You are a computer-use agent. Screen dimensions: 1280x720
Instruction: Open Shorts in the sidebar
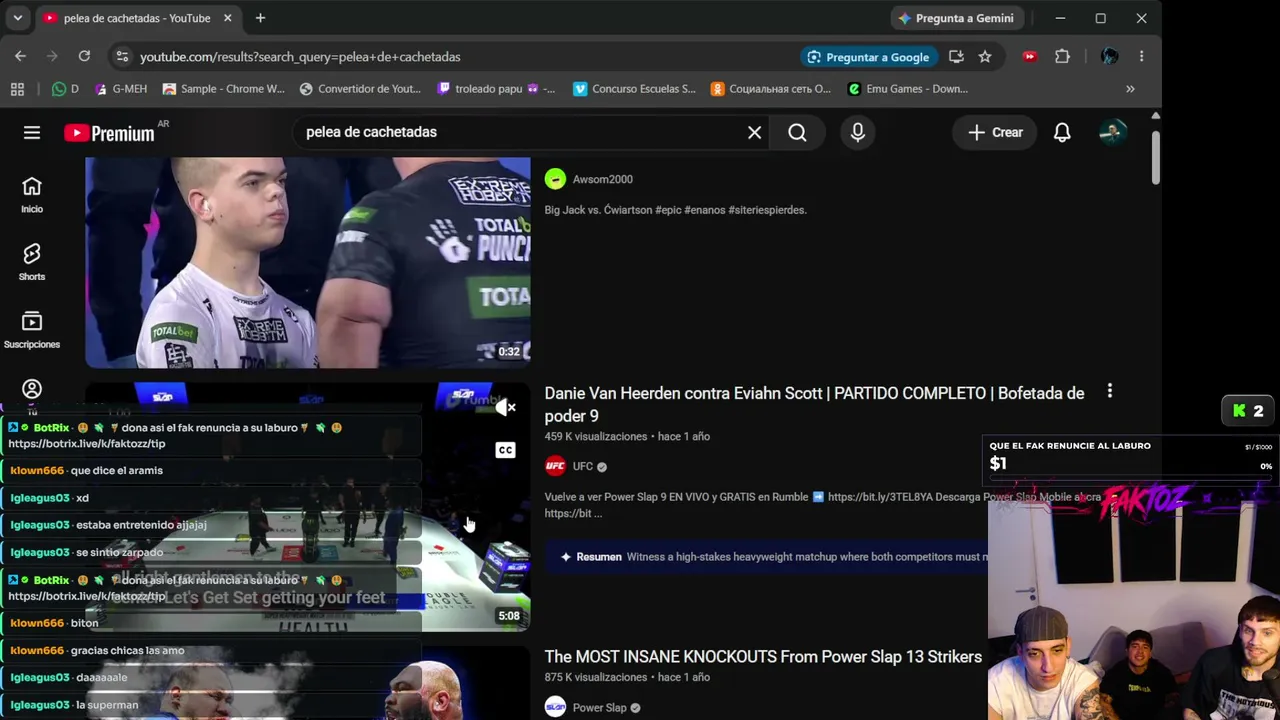[x=32, y=262]
